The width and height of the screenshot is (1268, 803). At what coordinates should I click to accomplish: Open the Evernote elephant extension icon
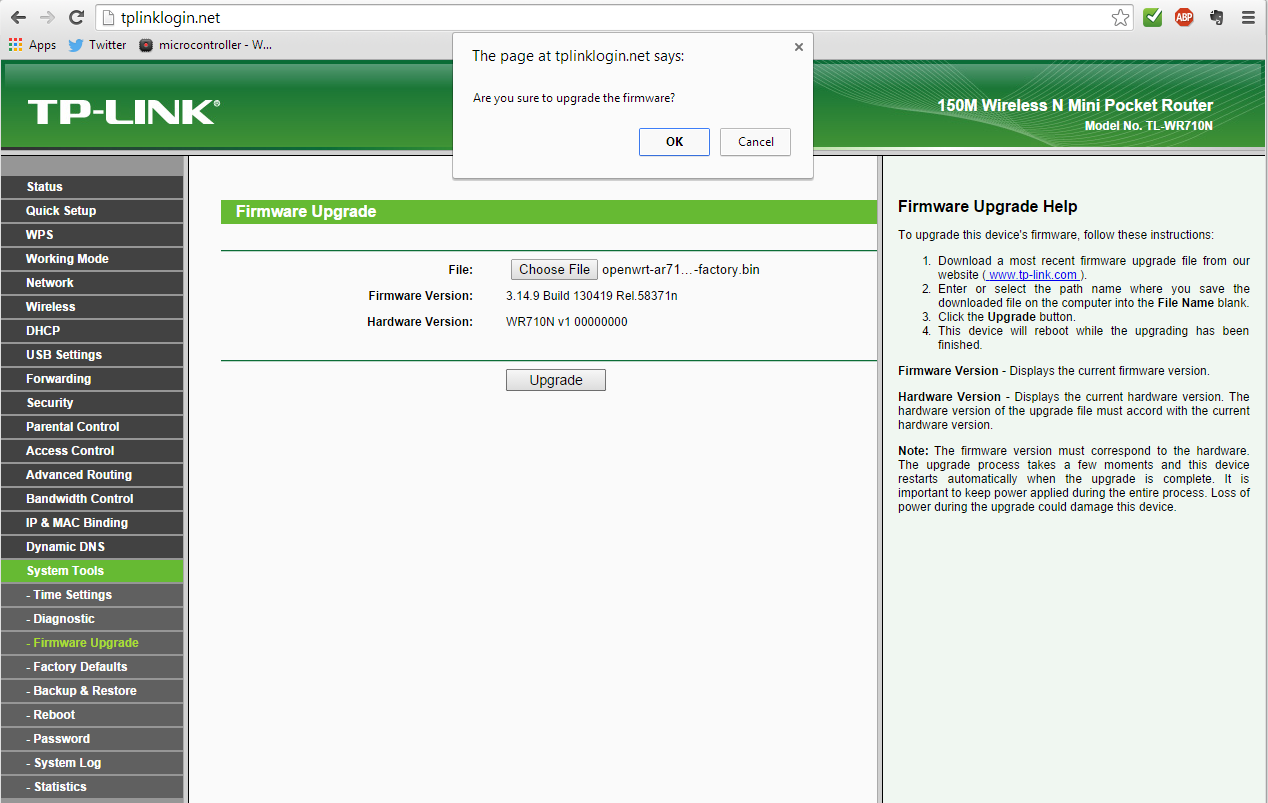click(x=1216, y=17)
